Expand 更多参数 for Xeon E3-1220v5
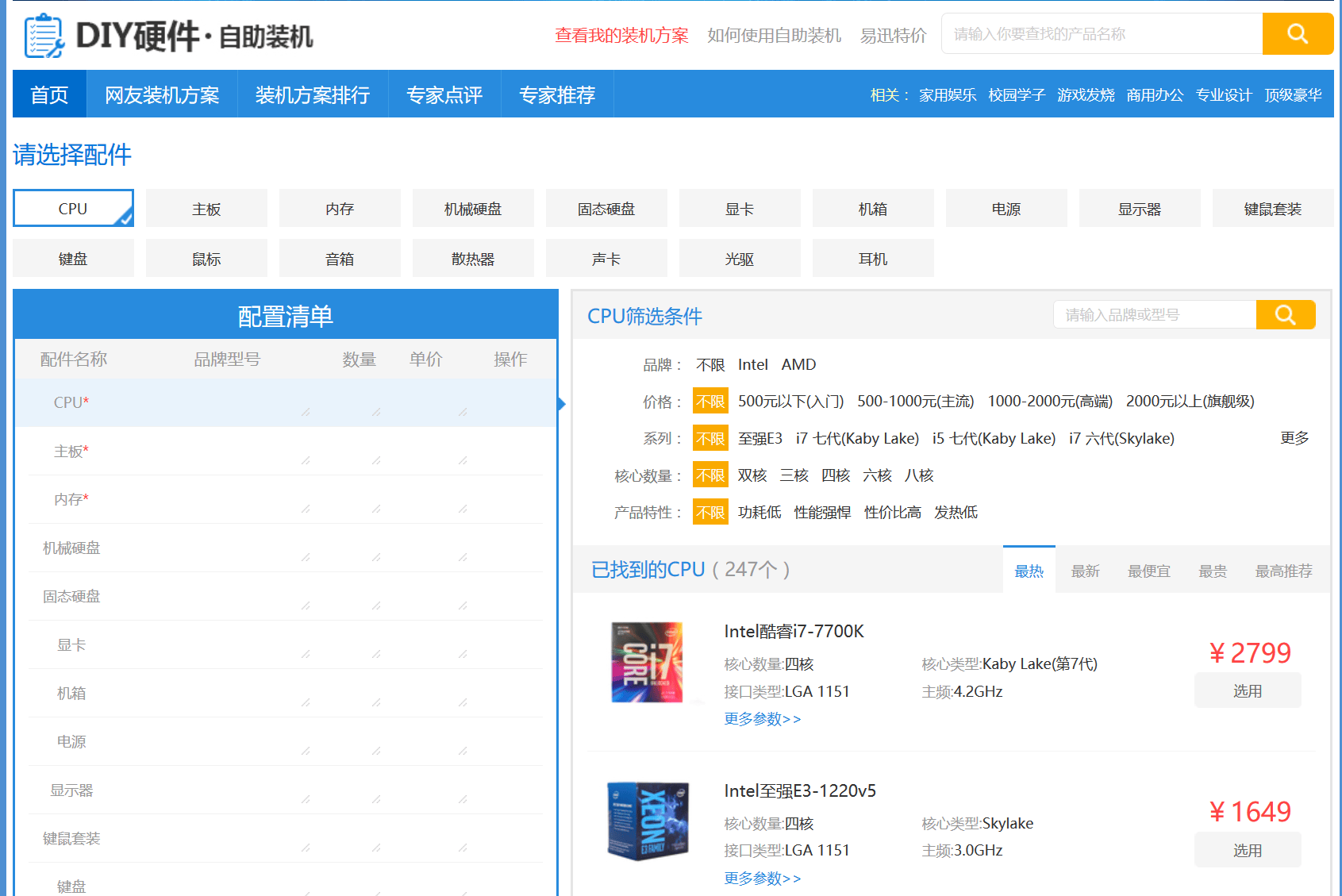The image size is (1342, 896). pyautogui.click(x=763, y=879)
